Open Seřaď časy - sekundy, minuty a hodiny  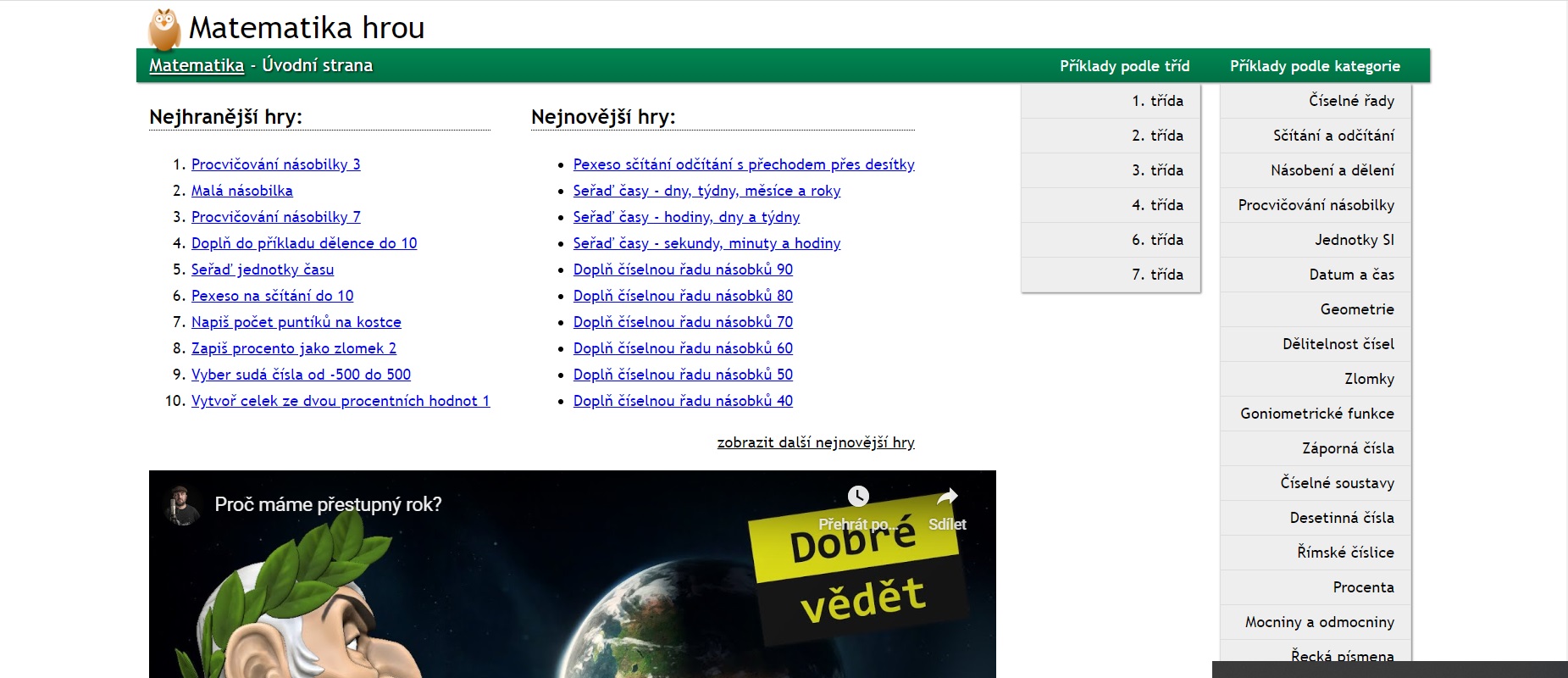707,243
